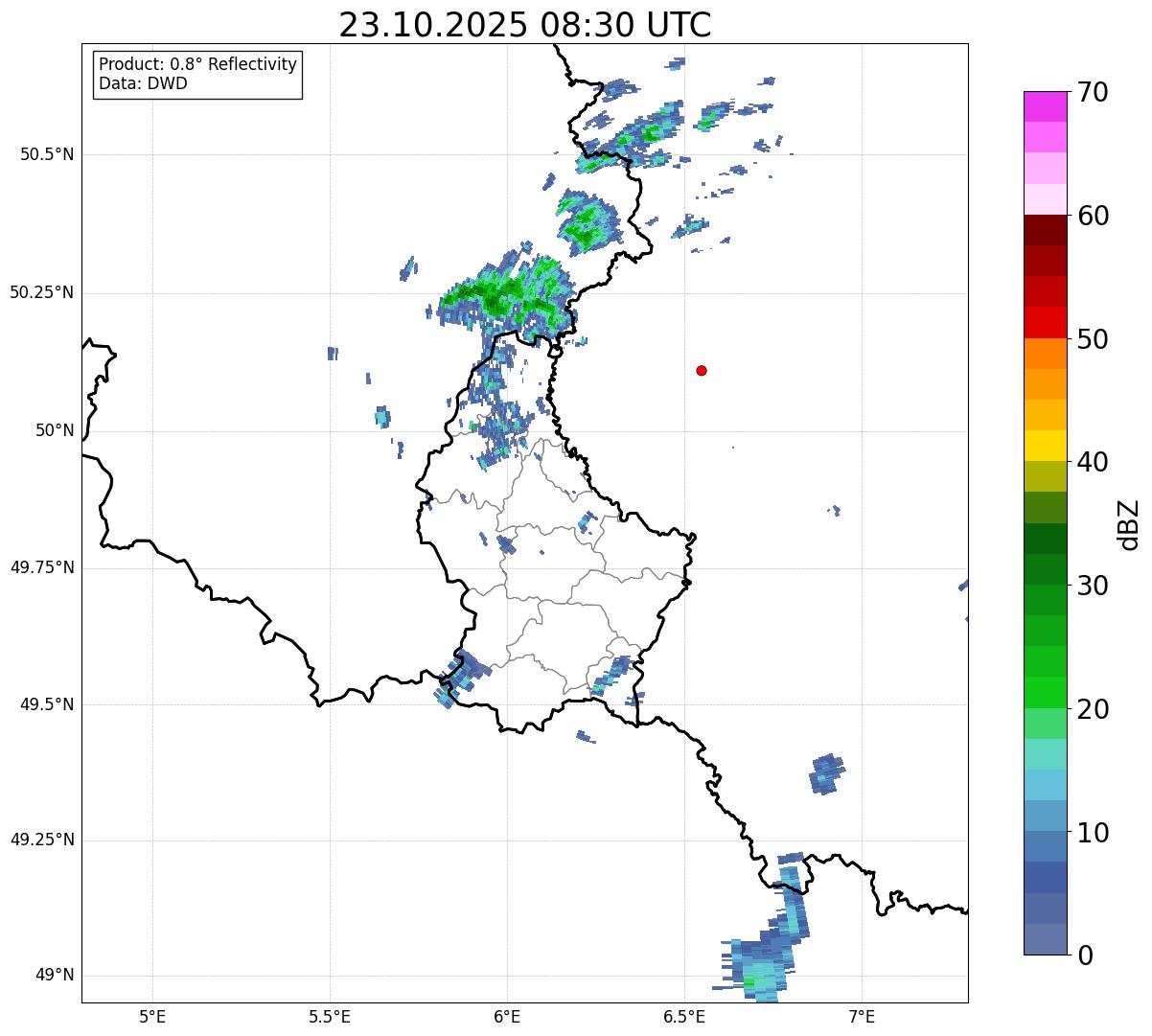Viewport: 1152px width, 1036px height.
Task: Click the 50.25°N latitude label
Action: click(42, 292)
